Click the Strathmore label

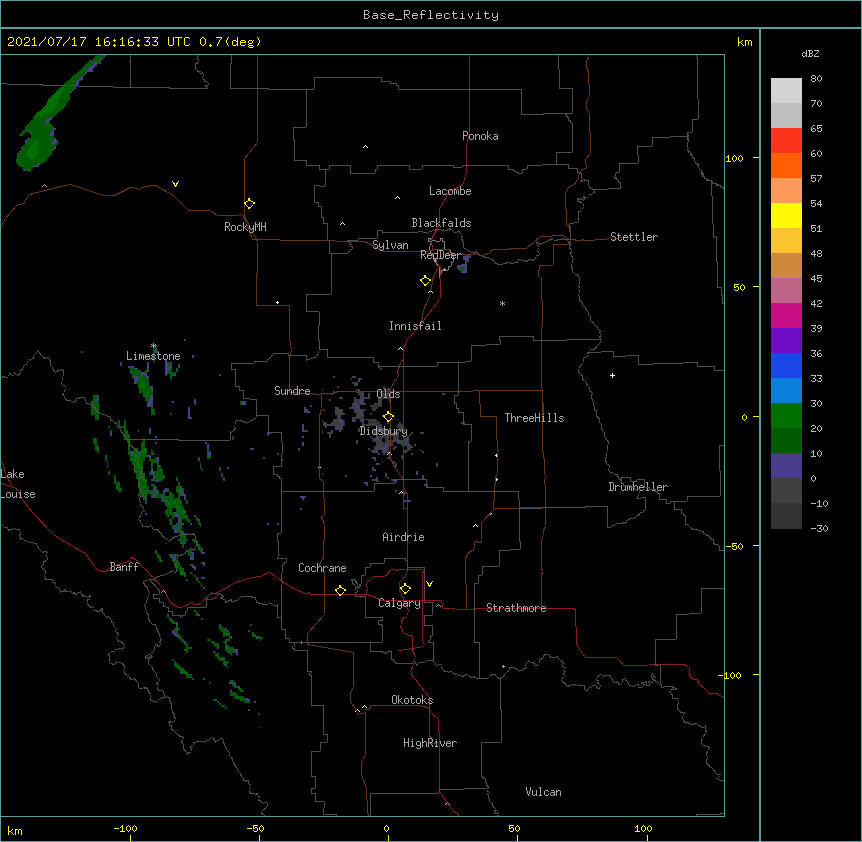click(516, 608)
